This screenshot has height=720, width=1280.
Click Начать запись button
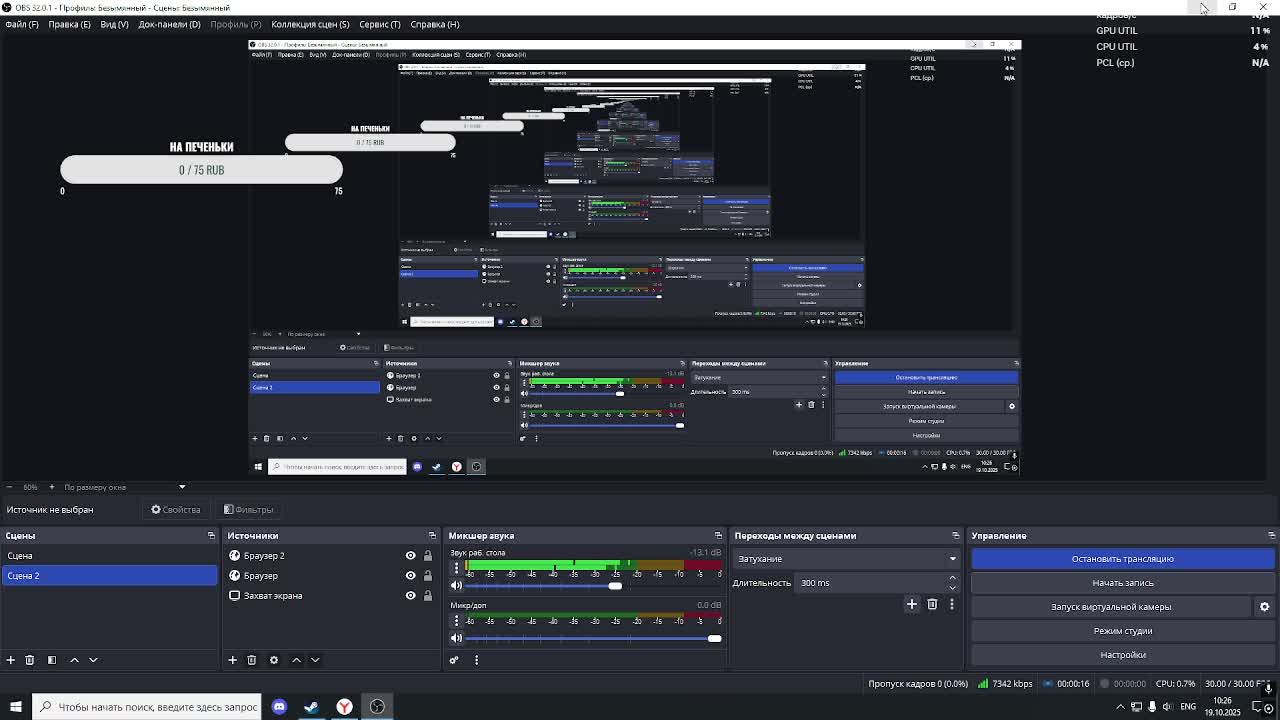pos(1123,583)
